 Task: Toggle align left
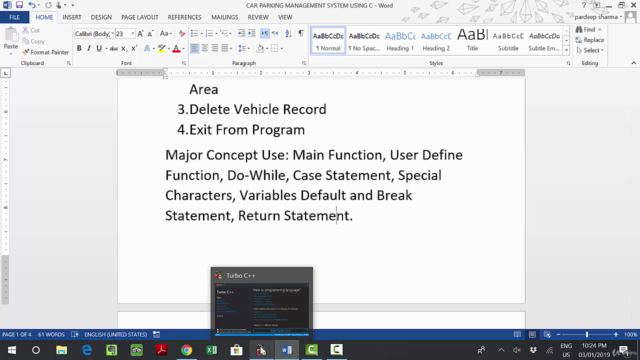[195, 49]
